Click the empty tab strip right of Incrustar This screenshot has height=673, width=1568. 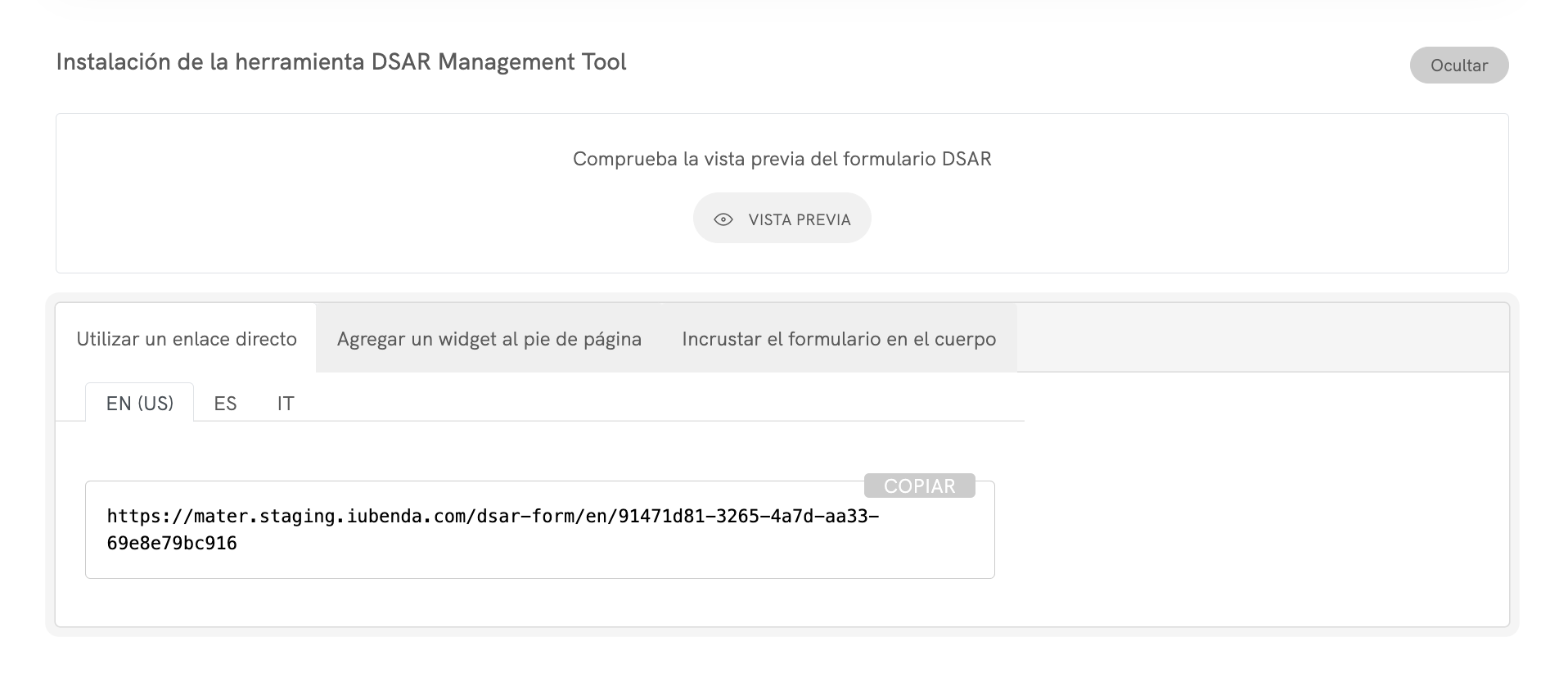pos(1260,338)
